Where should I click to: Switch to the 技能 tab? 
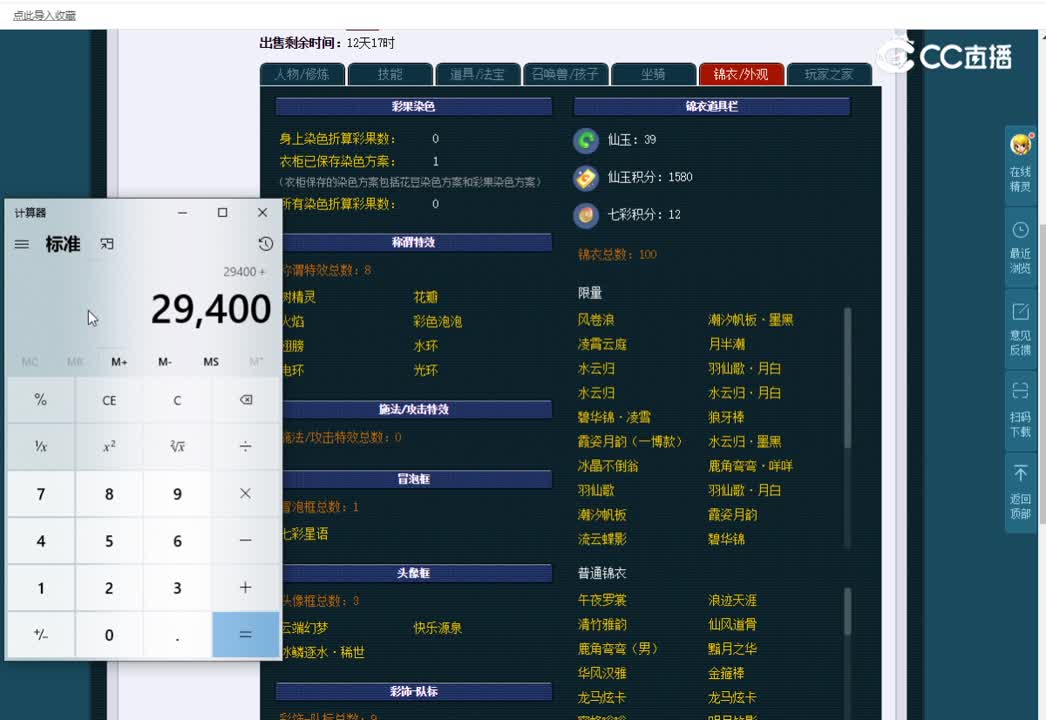[390, 73]
